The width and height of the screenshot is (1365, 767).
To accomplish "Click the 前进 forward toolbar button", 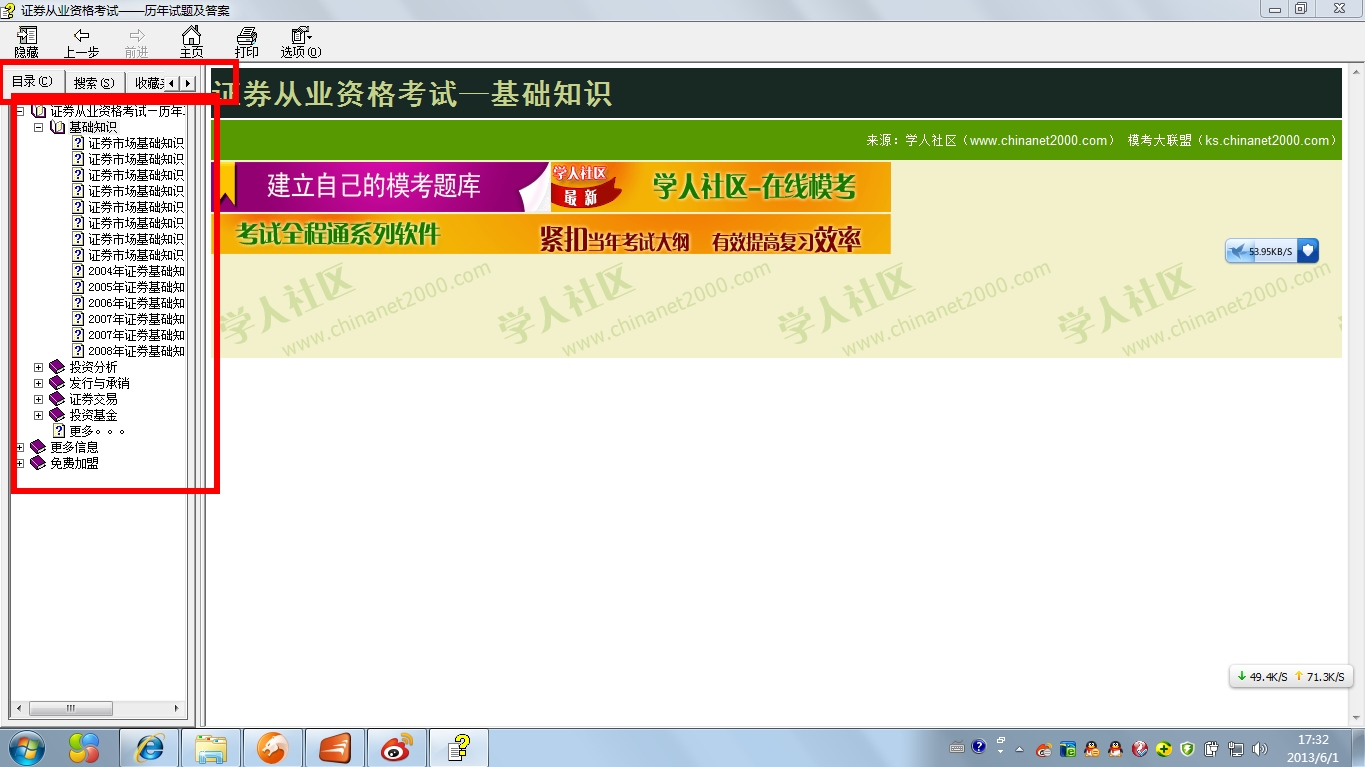I will 136,42.
